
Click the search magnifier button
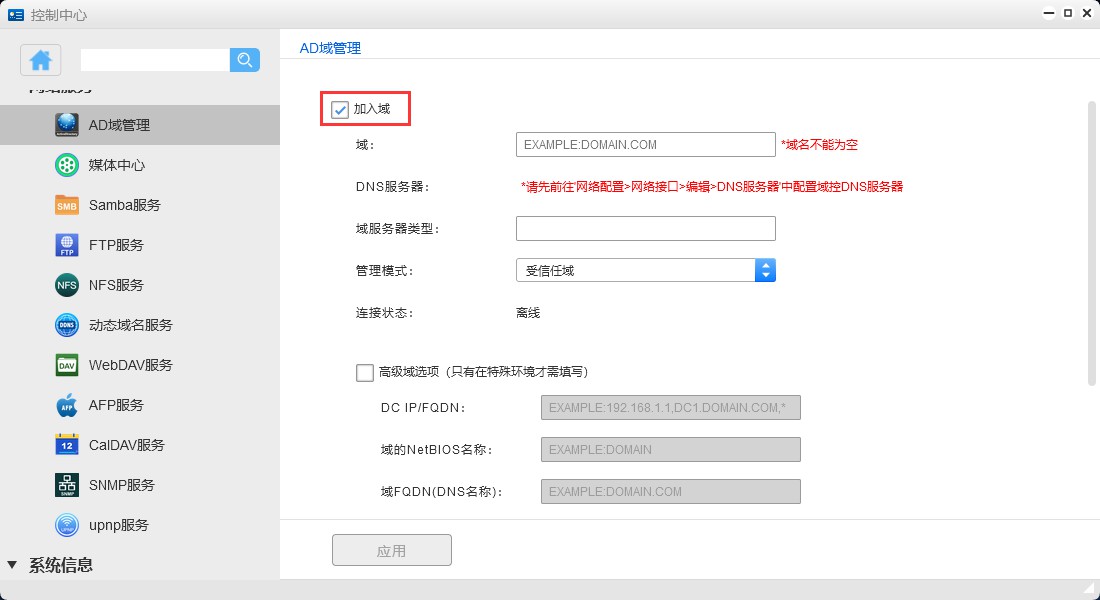click(x=245, y=60)
